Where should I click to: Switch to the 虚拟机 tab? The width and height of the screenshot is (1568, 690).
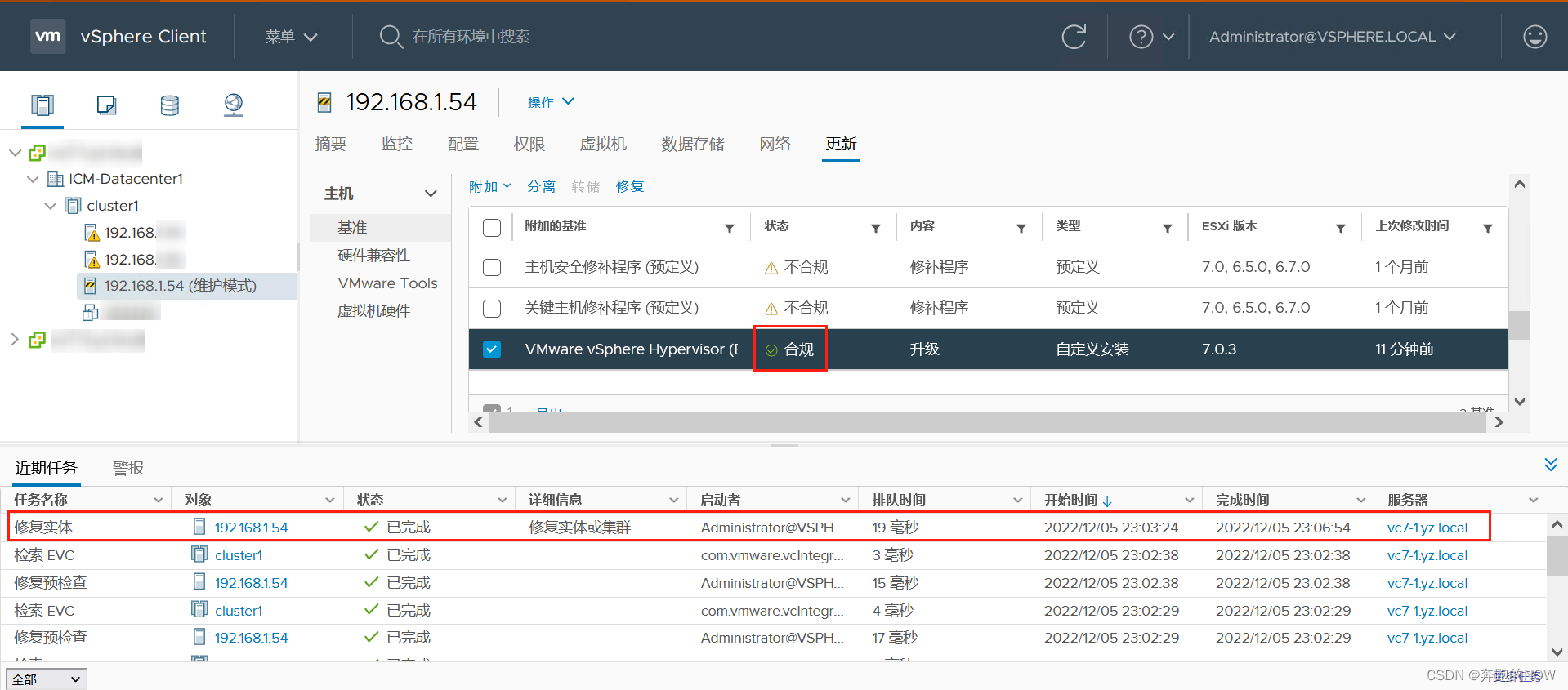click(603, 144)
